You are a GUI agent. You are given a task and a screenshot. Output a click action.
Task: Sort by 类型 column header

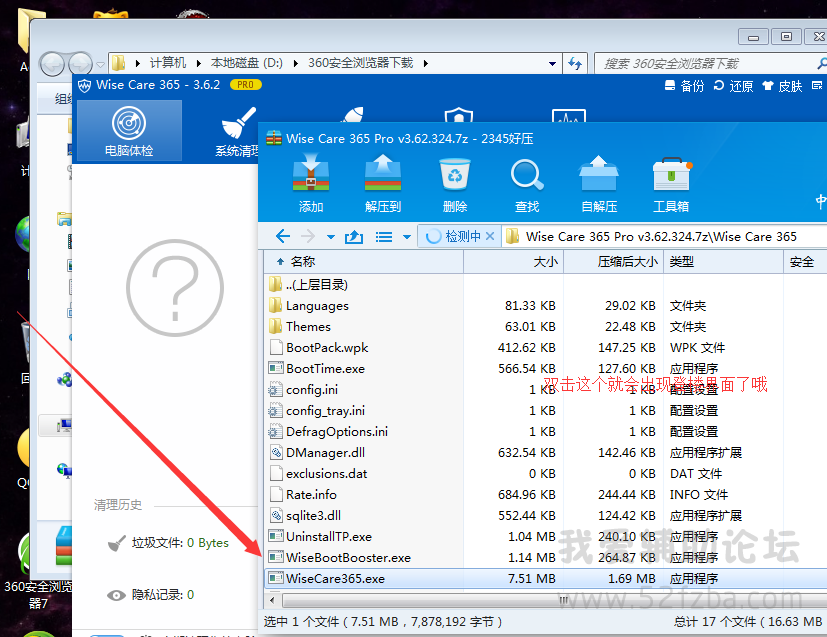[x=723, y=262]
